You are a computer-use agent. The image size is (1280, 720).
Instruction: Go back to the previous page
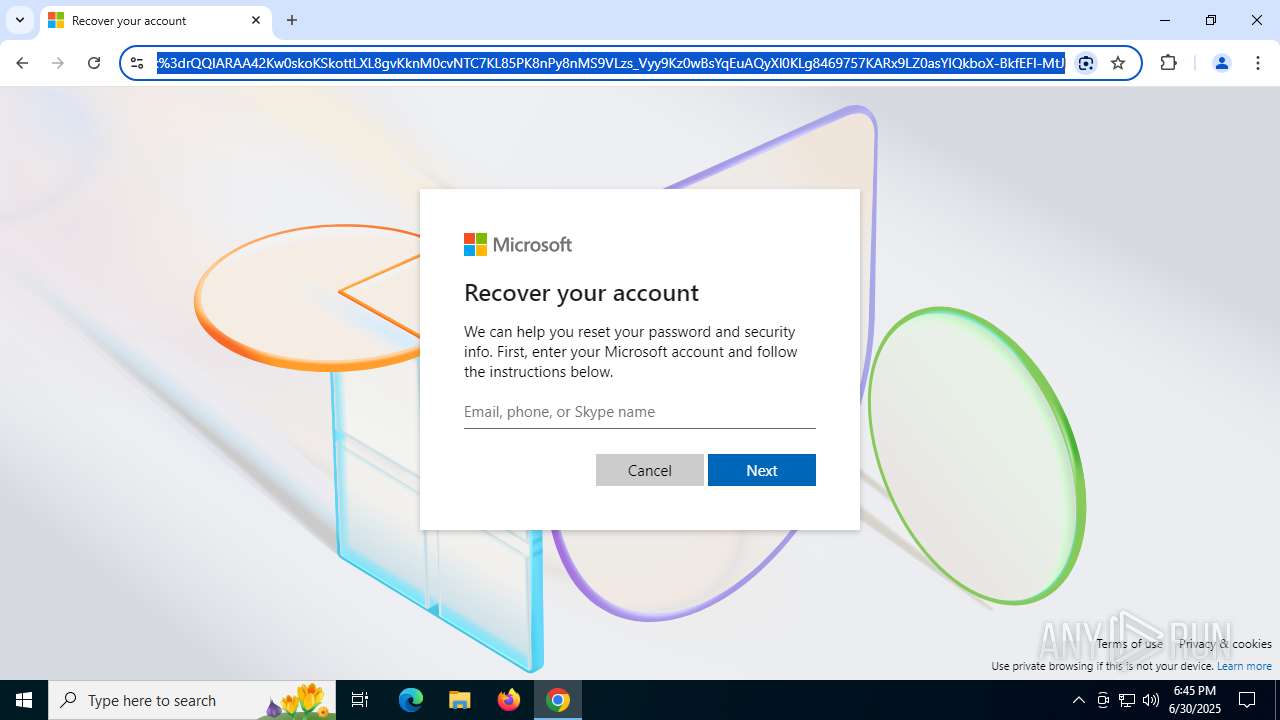[22, 63]
